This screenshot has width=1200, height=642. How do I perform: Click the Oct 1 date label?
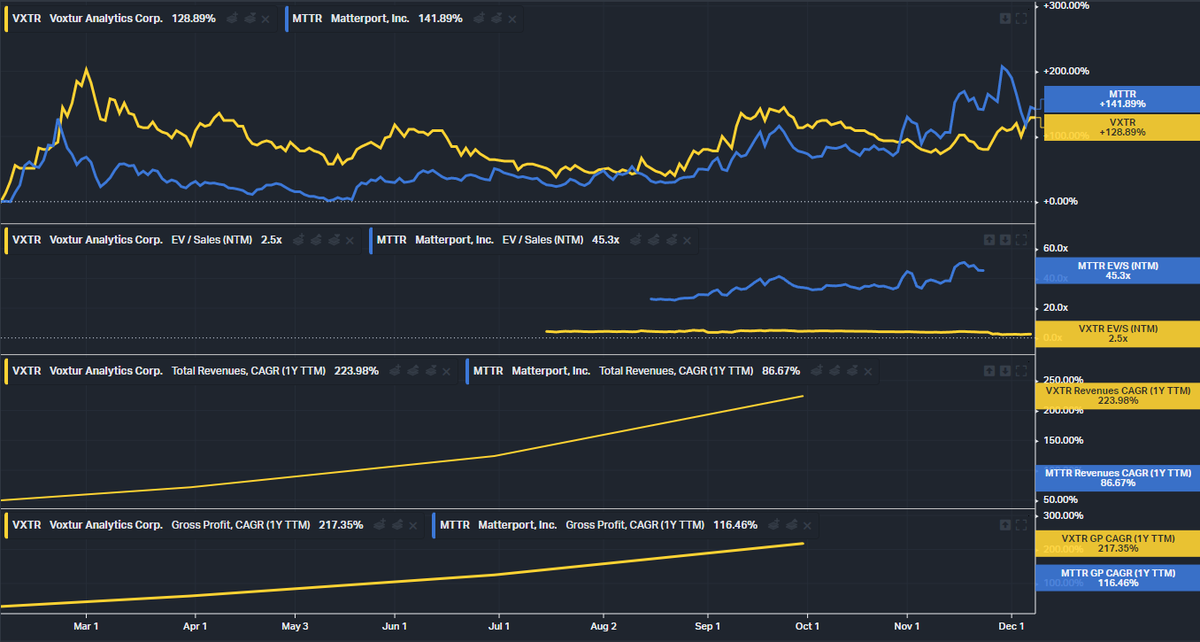point(807,627)
